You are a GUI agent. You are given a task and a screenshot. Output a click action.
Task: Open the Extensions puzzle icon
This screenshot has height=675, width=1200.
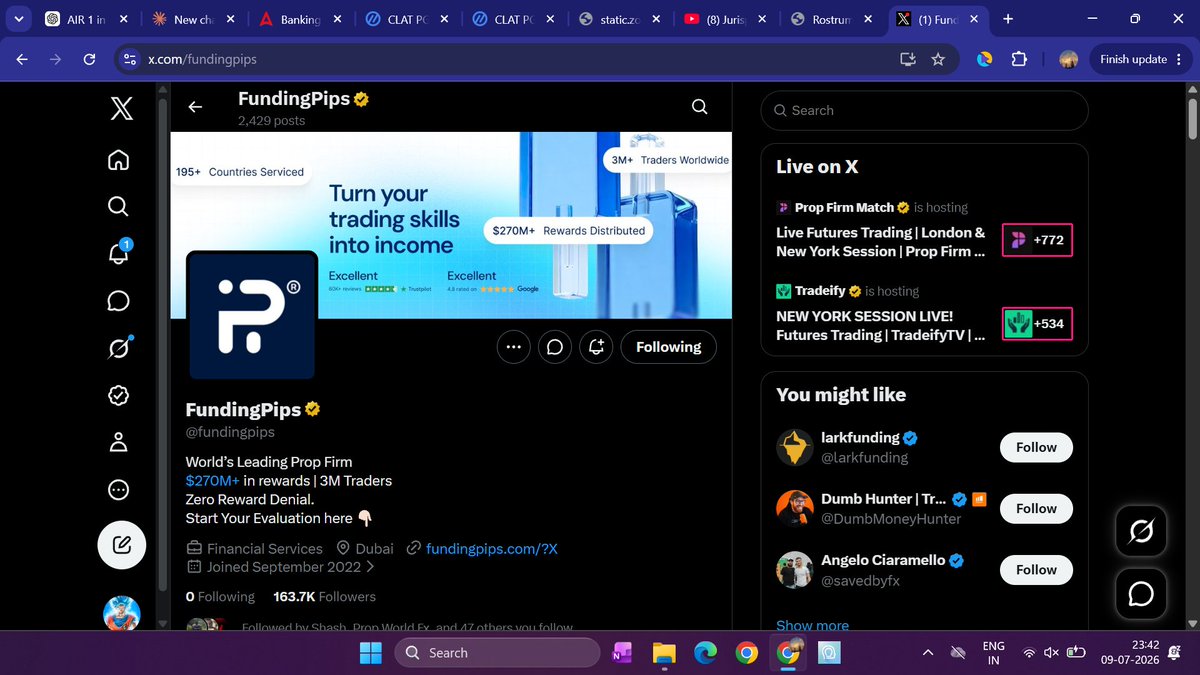pos(1019,59)
